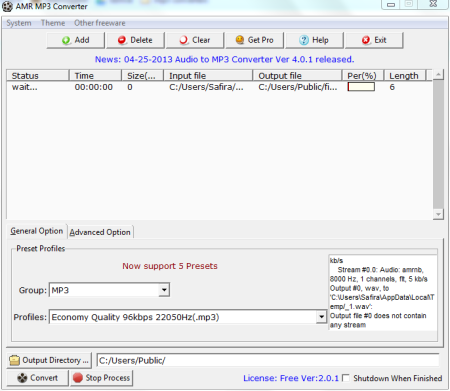Click the Per(%) progress bar of the file
This screenshot has height=391, width=450.
[361, 87]
